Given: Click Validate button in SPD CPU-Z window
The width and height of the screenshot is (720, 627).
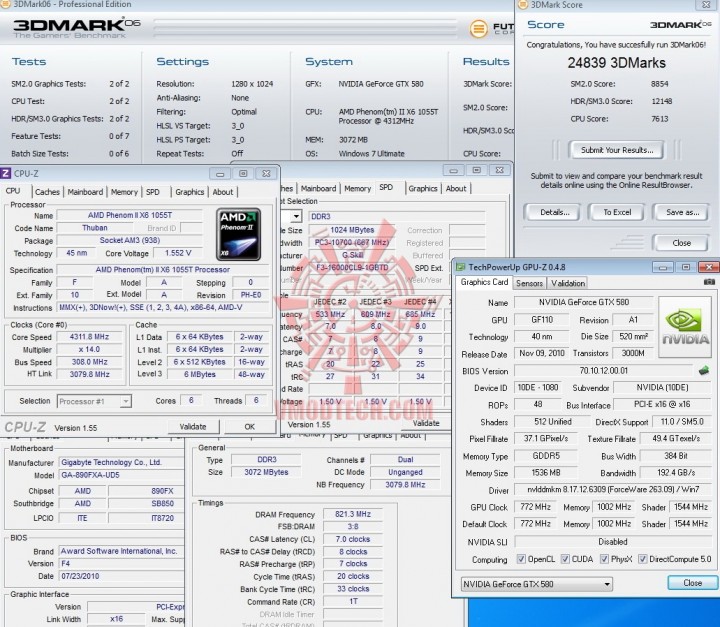Looking at the screenshot, I should pyautogui.click(x=426, y=423).
